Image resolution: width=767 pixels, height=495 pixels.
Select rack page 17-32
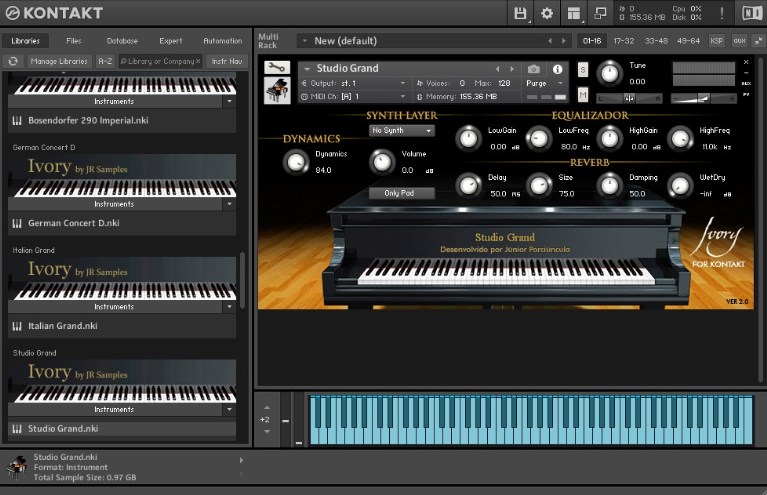[624, 41]
